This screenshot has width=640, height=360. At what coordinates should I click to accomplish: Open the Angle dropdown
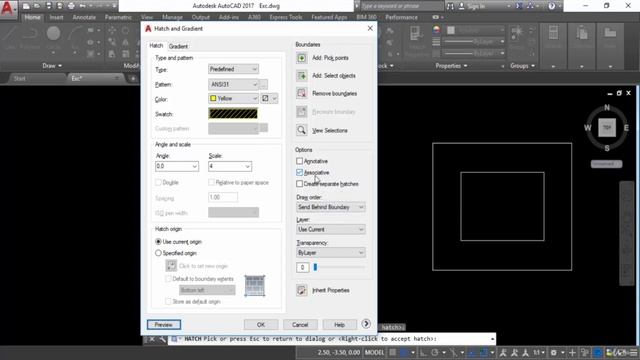(x=194, y=167)
